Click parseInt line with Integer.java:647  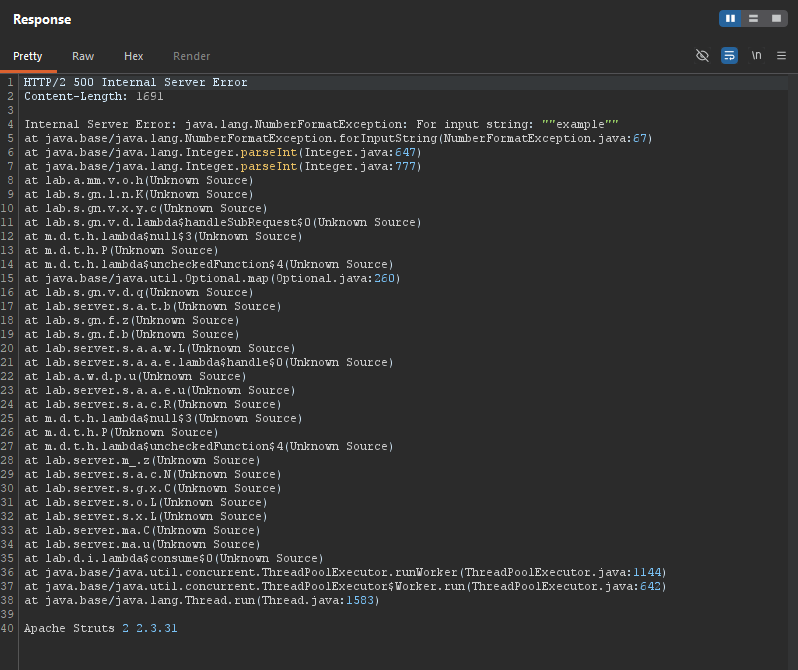coord(223,152)
